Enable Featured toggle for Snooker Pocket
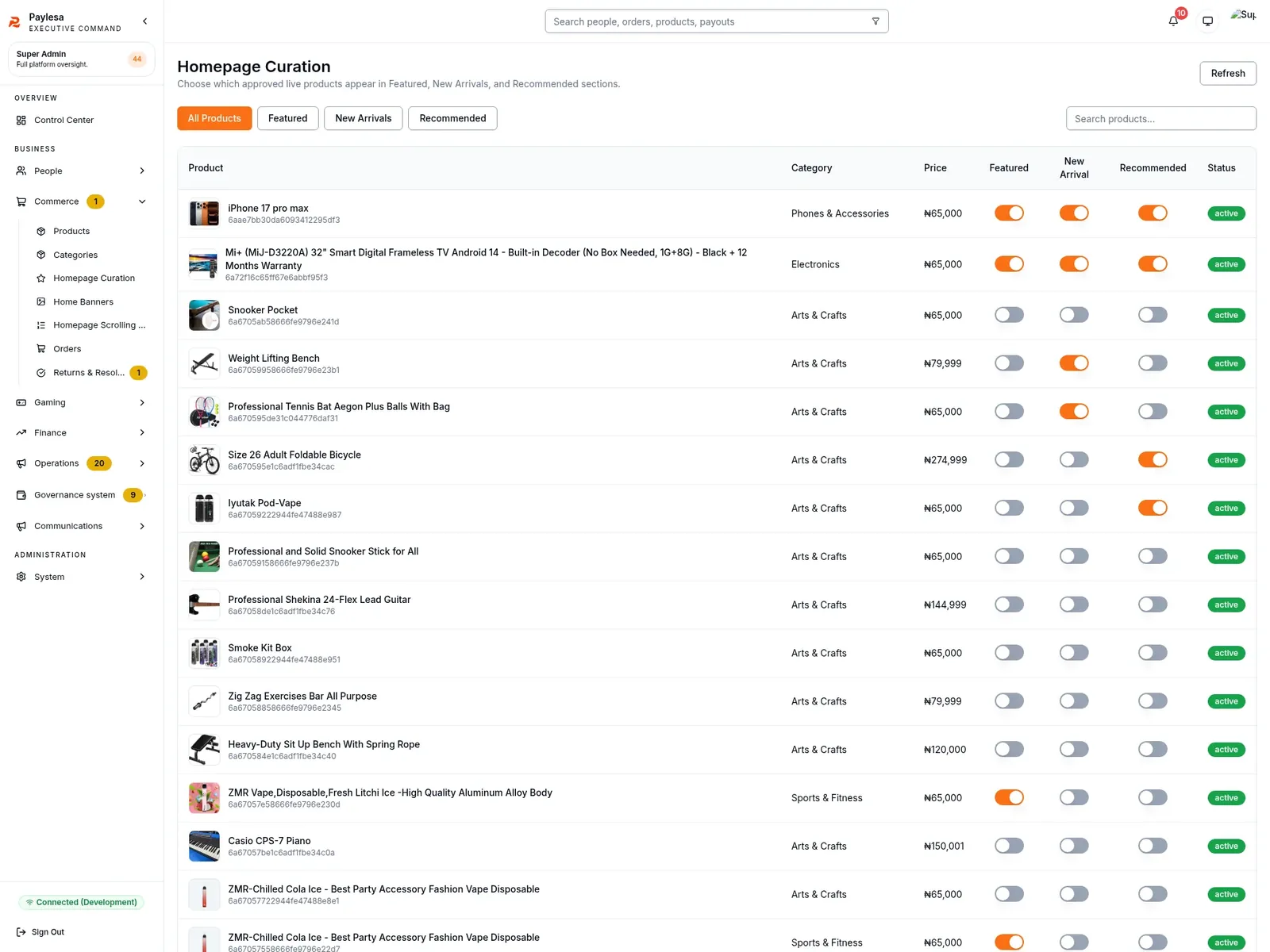1270x952 pixels. tap(1009, 315)
